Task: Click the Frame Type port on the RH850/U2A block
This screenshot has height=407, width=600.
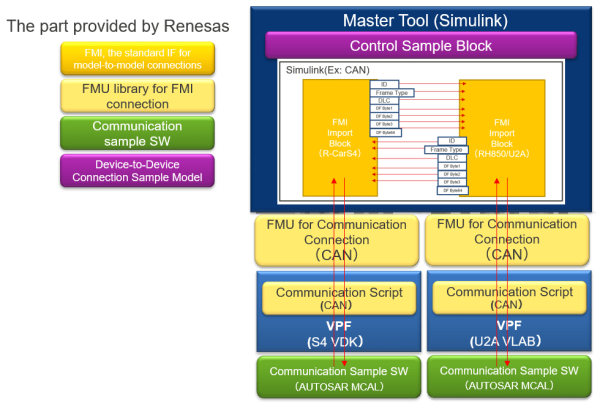Action: [446, 150]
